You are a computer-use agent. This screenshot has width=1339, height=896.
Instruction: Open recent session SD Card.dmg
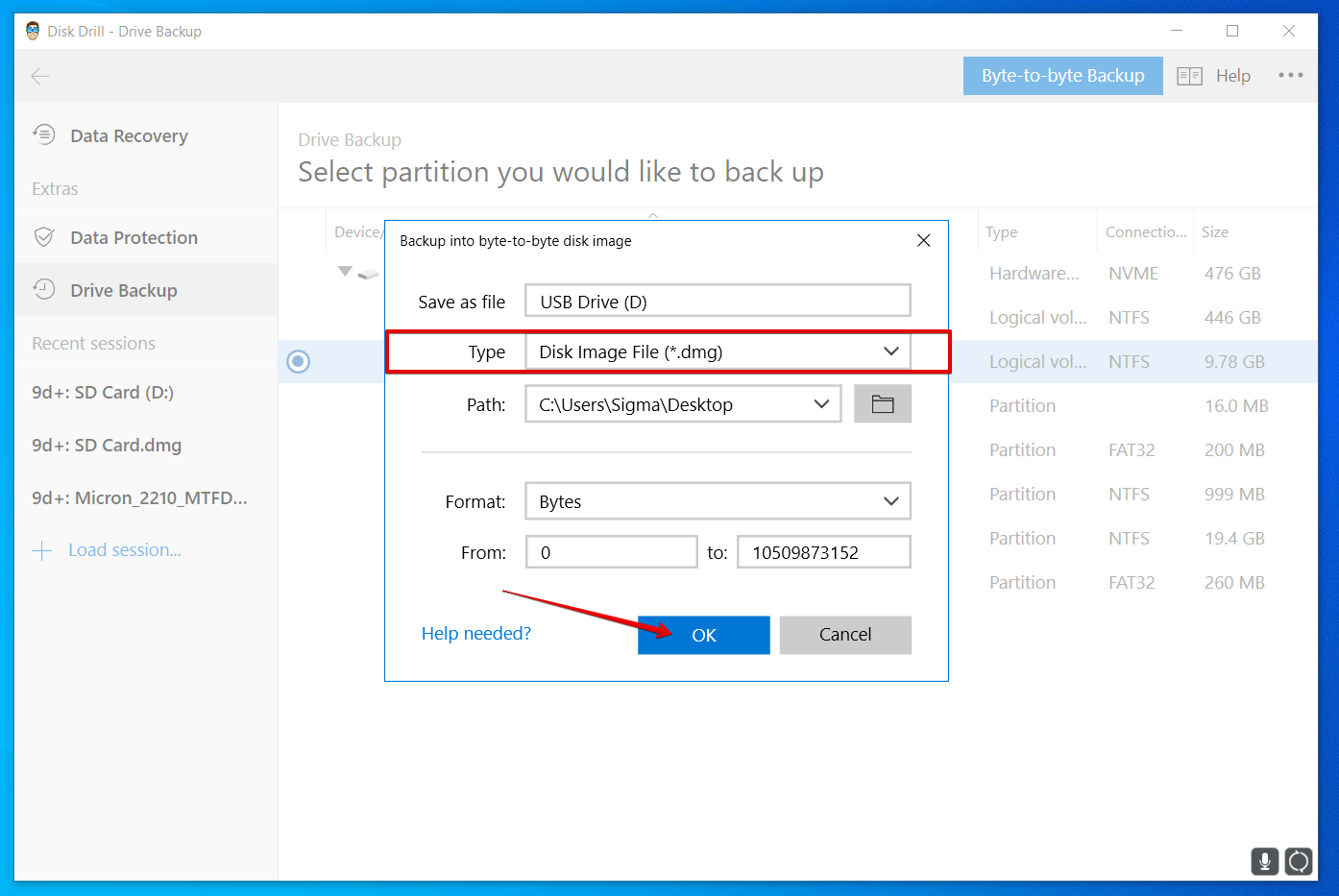coord(107,445)
